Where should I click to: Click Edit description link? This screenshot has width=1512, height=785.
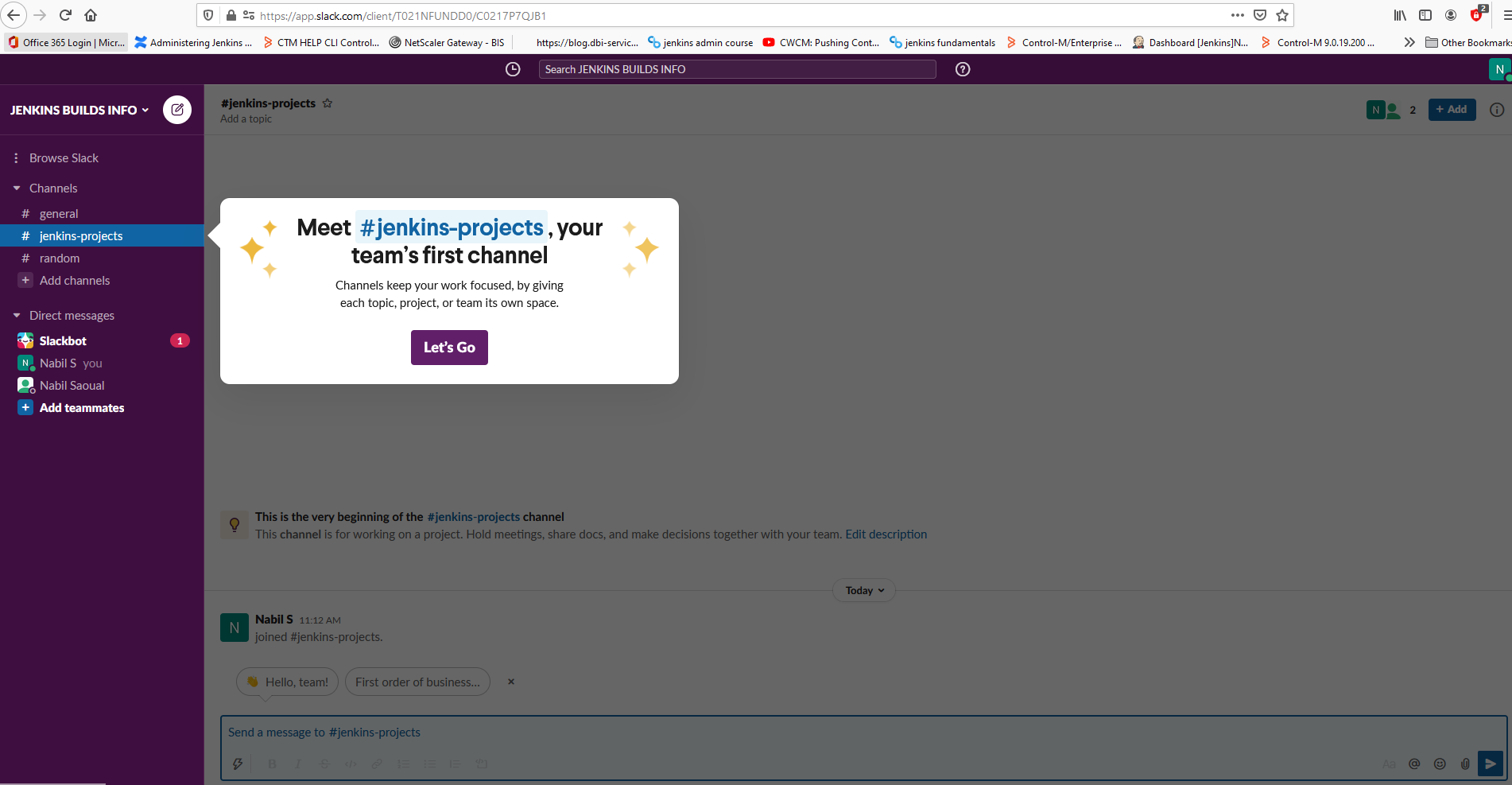886,534
